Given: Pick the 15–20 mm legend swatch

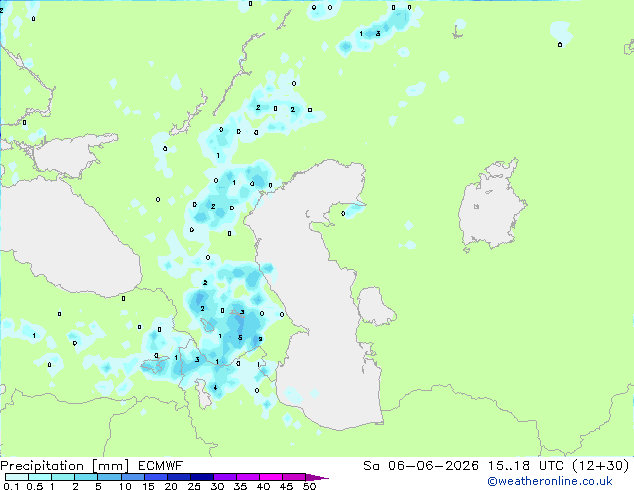Looking at the screenshot, I should click(x=155, y=477).
